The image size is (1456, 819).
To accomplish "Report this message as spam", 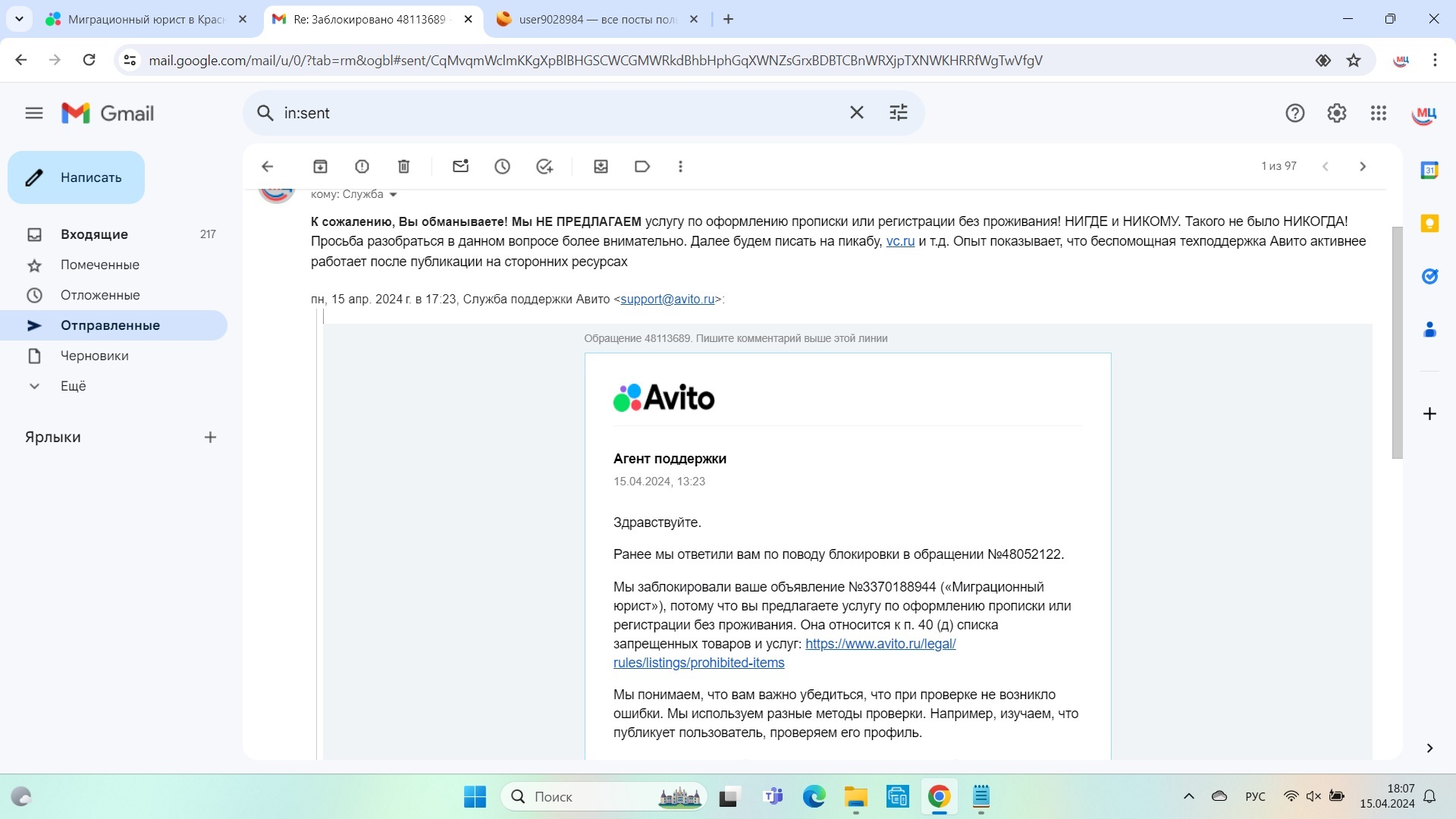I will [362, 166].
